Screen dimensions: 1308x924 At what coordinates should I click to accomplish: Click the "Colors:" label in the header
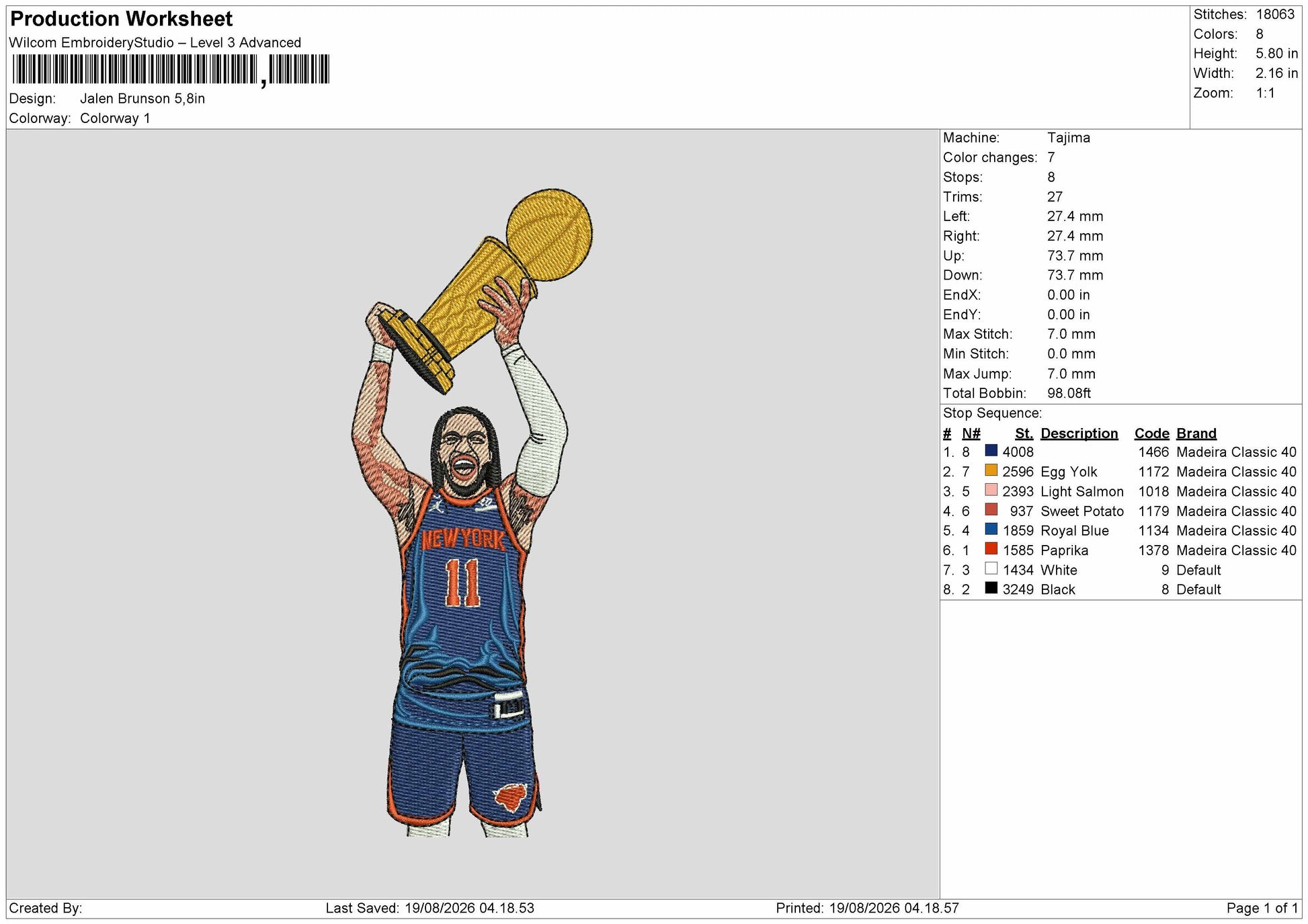coord(1215,34)
